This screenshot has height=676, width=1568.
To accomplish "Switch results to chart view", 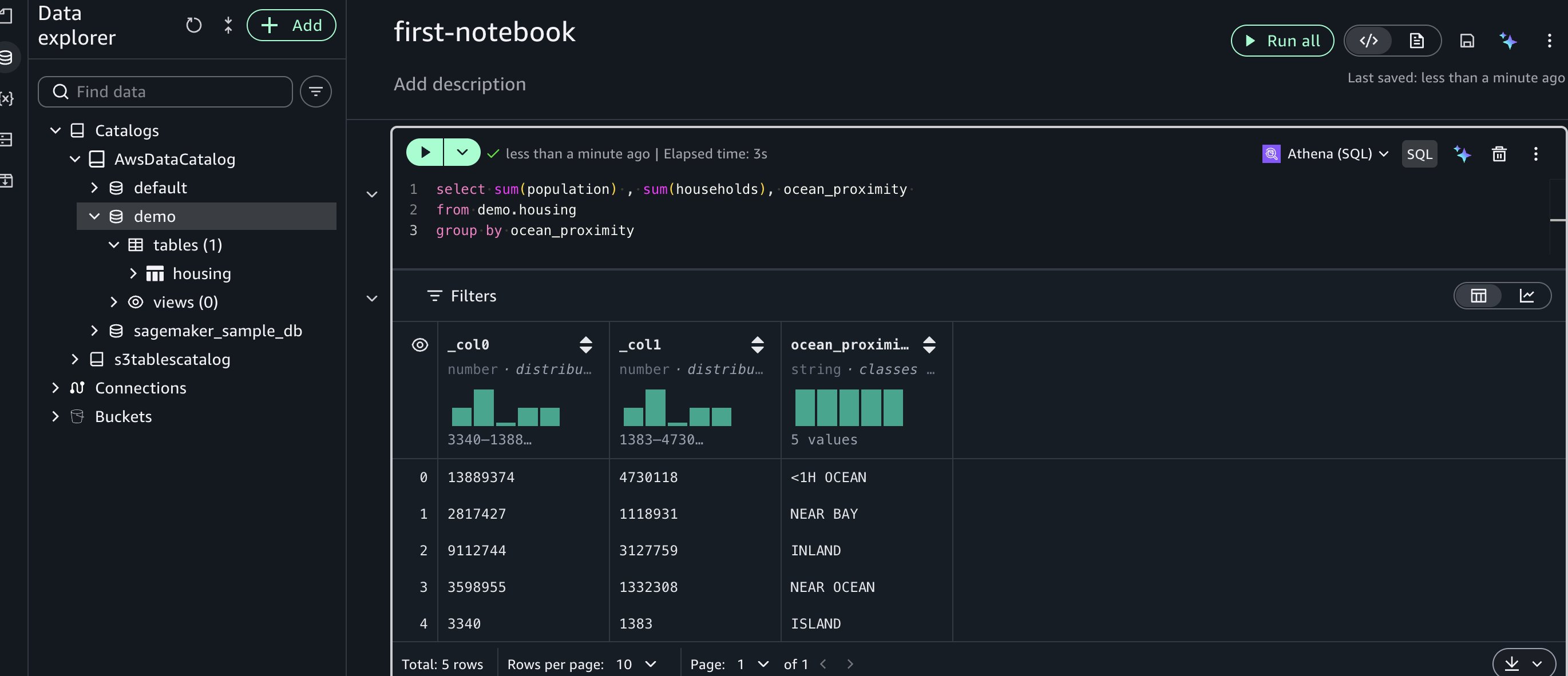I will (1527, 296).
